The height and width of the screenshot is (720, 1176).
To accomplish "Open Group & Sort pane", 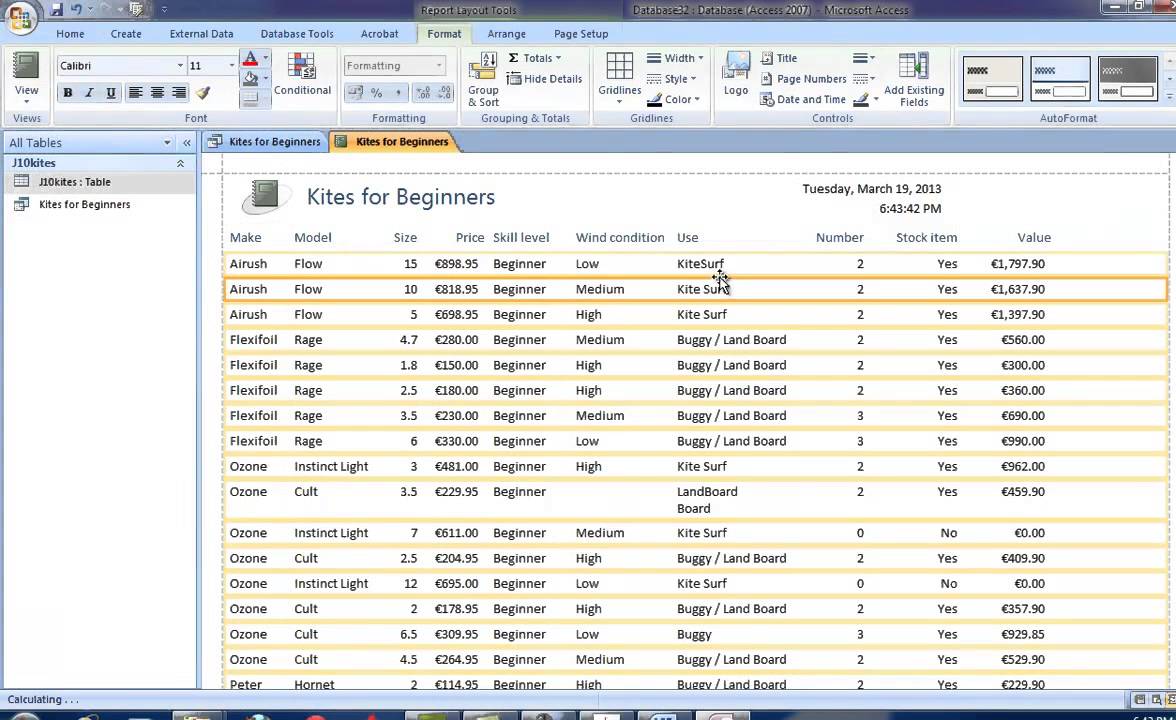I will (483, 80).
